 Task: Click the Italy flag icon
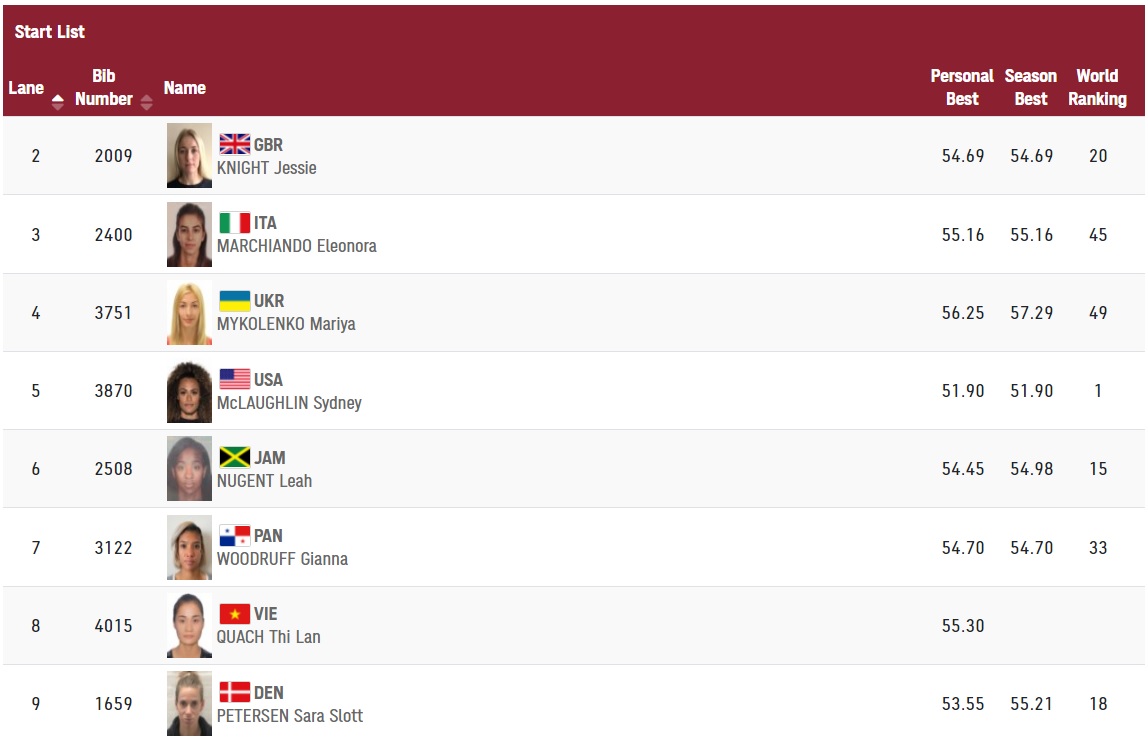click(235, 223)
